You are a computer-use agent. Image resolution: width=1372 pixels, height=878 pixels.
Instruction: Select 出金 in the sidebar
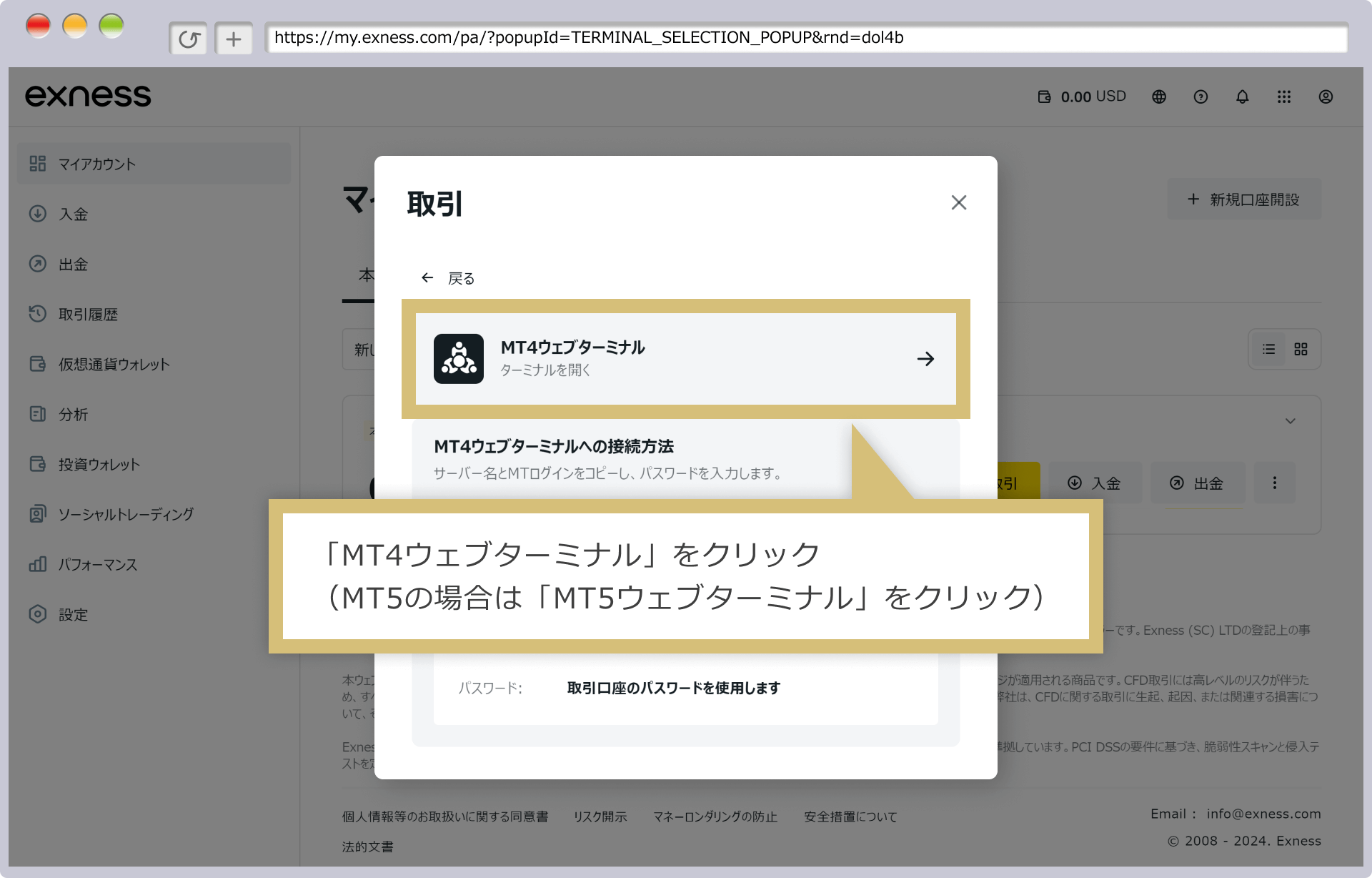pyautogui.click(x=154, y=264)
